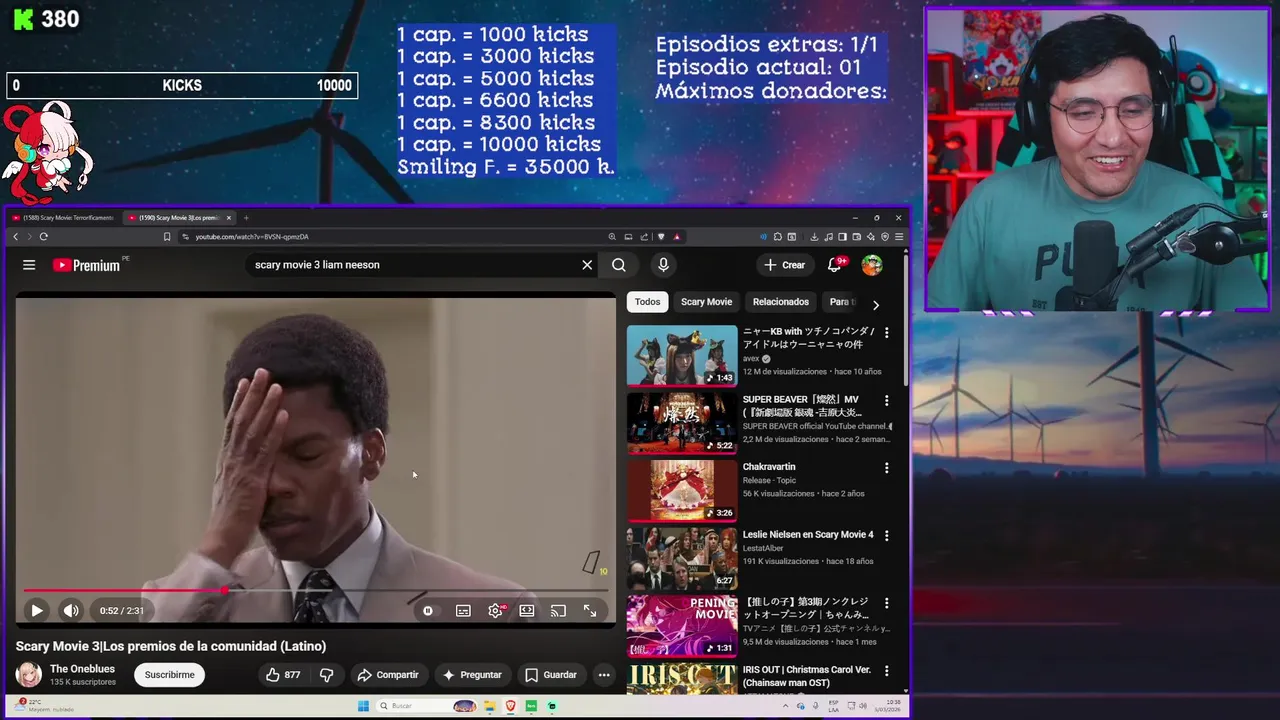Open the avex cat-ears video thumbnail
The image size is (1280, 720).
[682, 355]
